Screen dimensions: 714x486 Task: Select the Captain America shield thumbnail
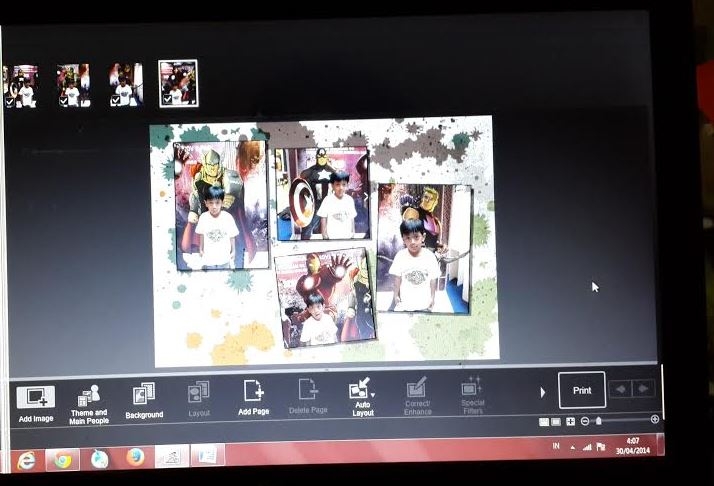[x=20, y=86]
